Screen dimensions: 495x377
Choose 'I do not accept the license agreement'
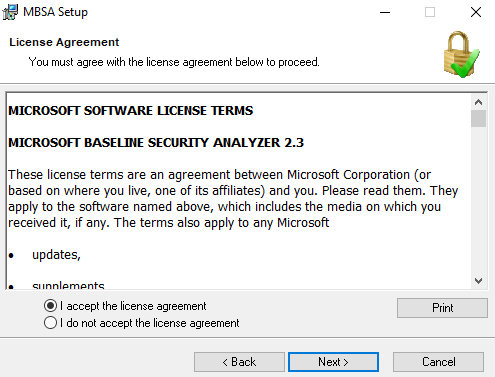pyautogui.click(x=141, y=323)
